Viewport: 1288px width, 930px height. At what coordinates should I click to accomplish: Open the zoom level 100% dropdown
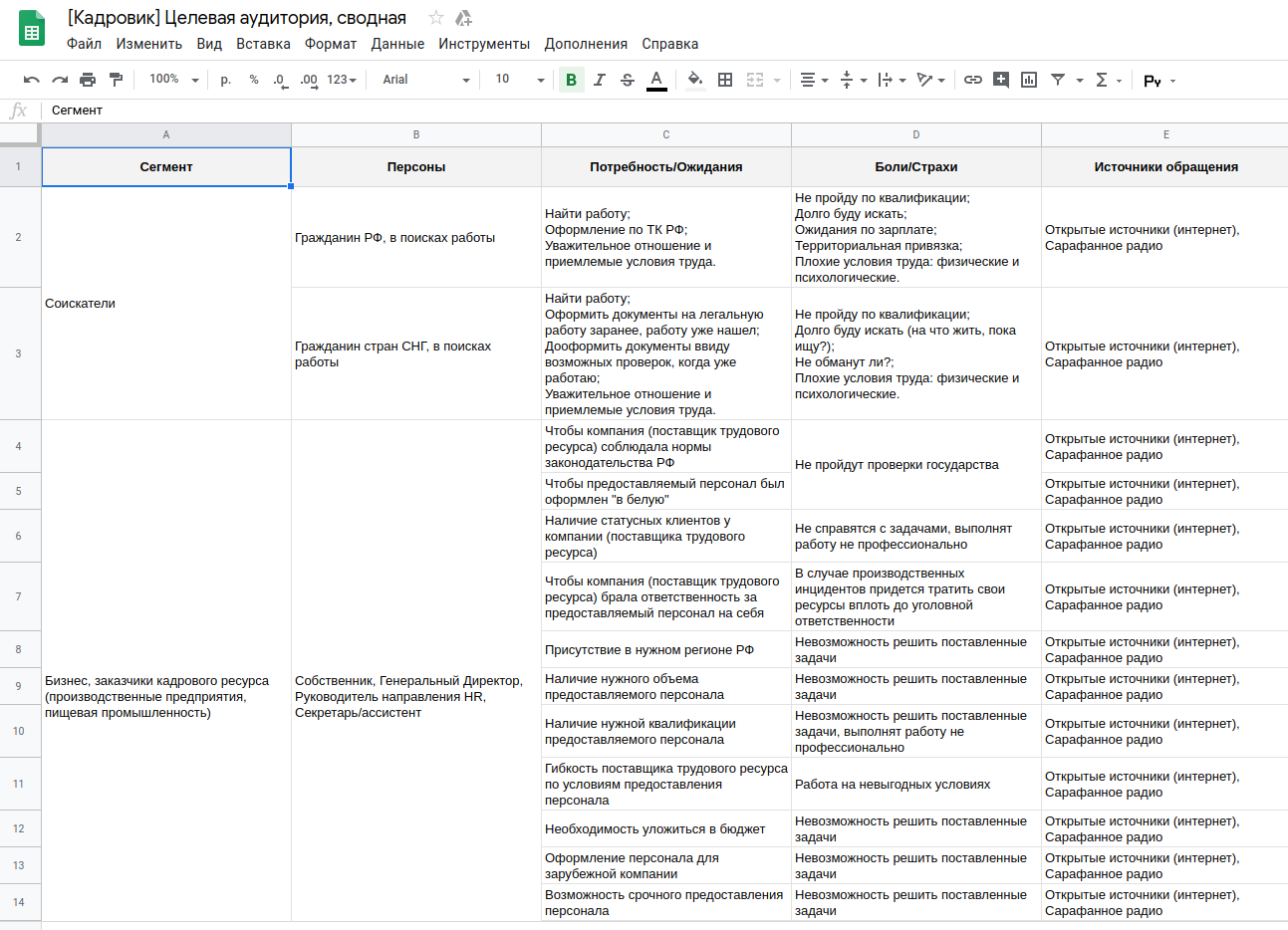point(173,80)
